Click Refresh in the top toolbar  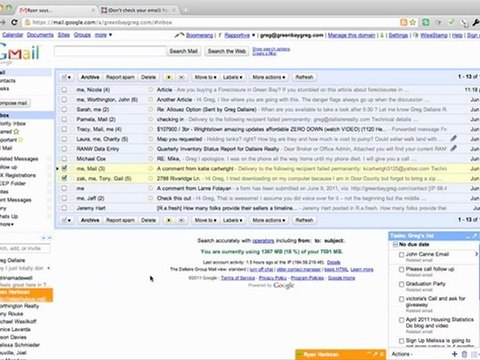point(304,77)
